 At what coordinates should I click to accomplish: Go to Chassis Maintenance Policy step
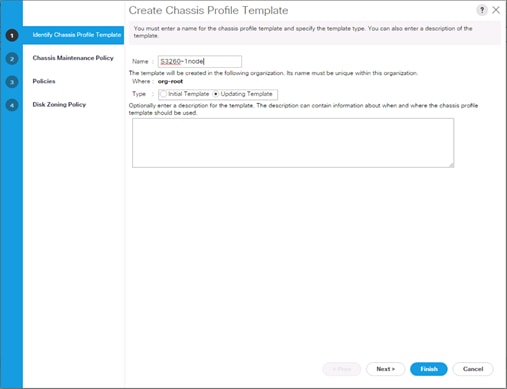[73, 58]
